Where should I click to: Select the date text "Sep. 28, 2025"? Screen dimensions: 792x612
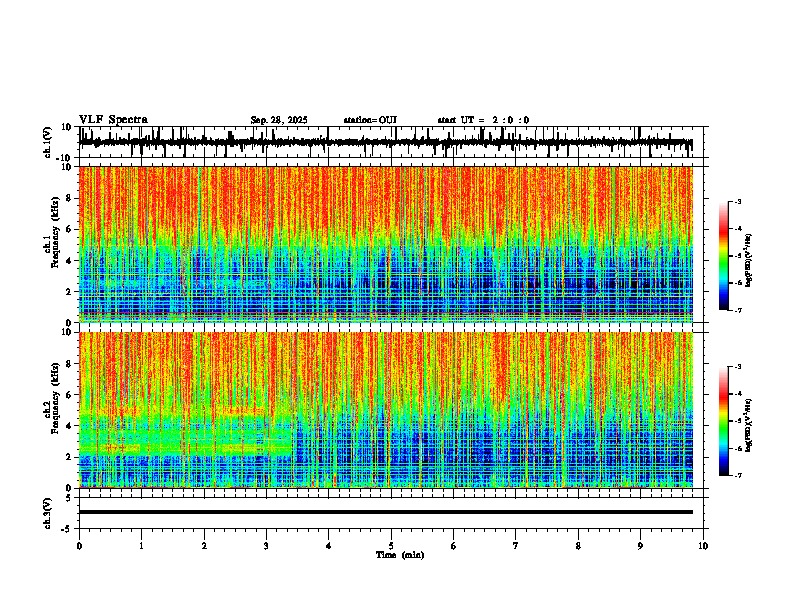click(279, 120)
